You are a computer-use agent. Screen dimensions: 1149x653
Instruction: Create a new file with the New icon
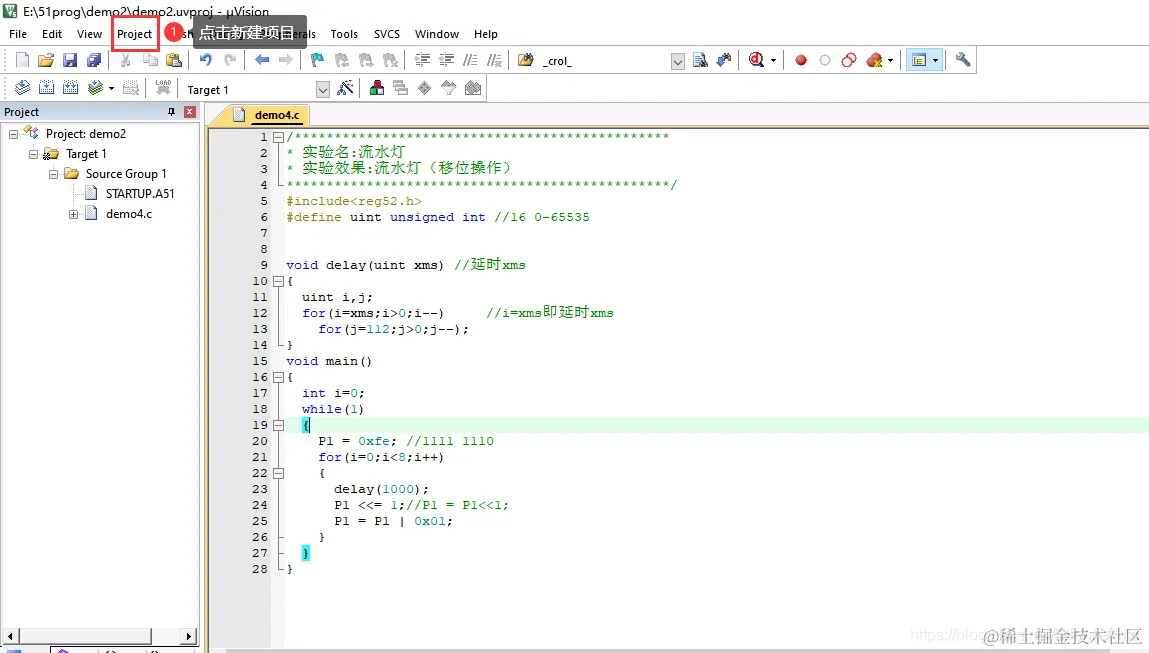point(22,60)
